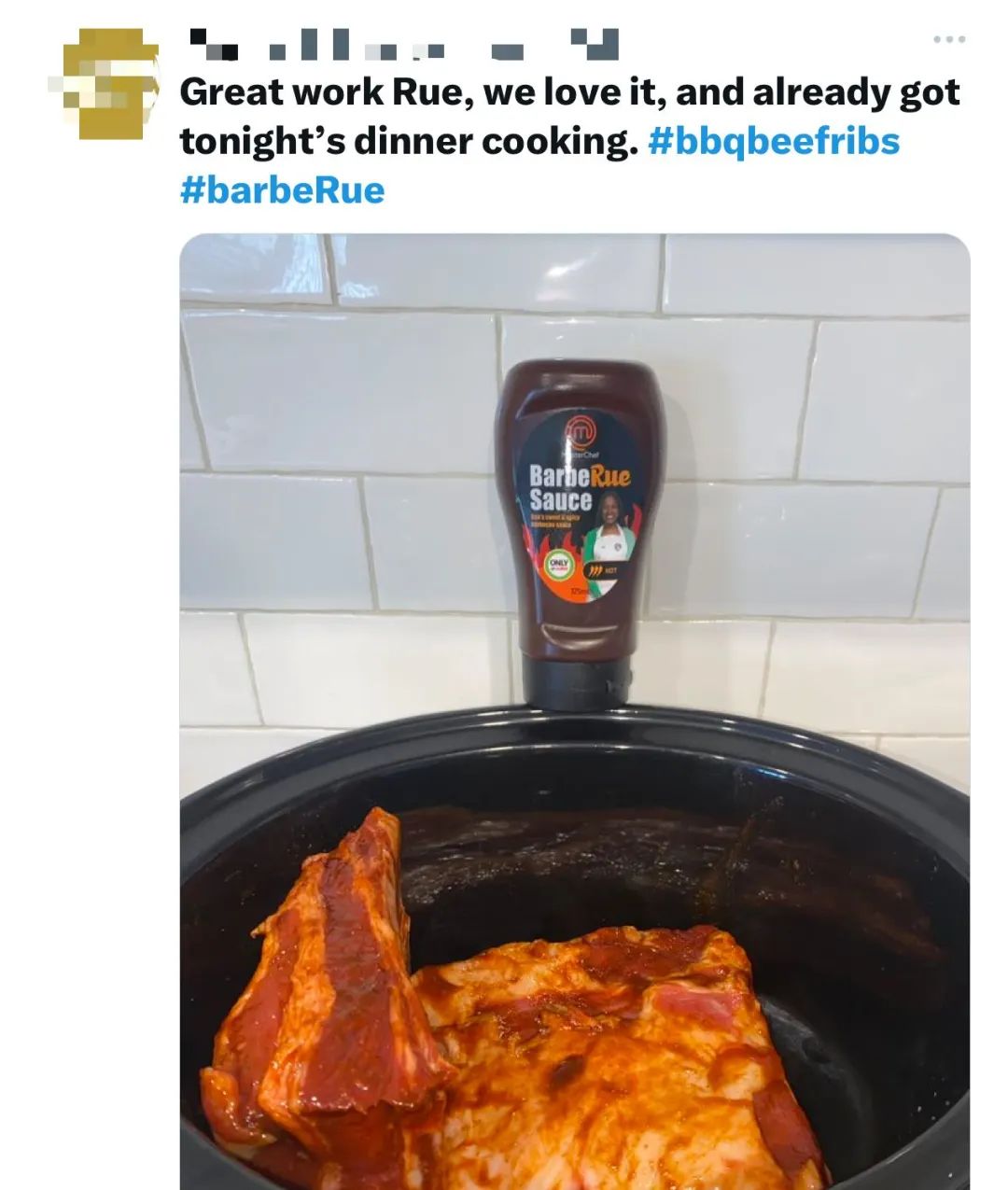Image resolution: width=1008 pixels, height=1190 pixels.
Task: Open the poster's pixelated profile avatar
Action: coord(104,84)
